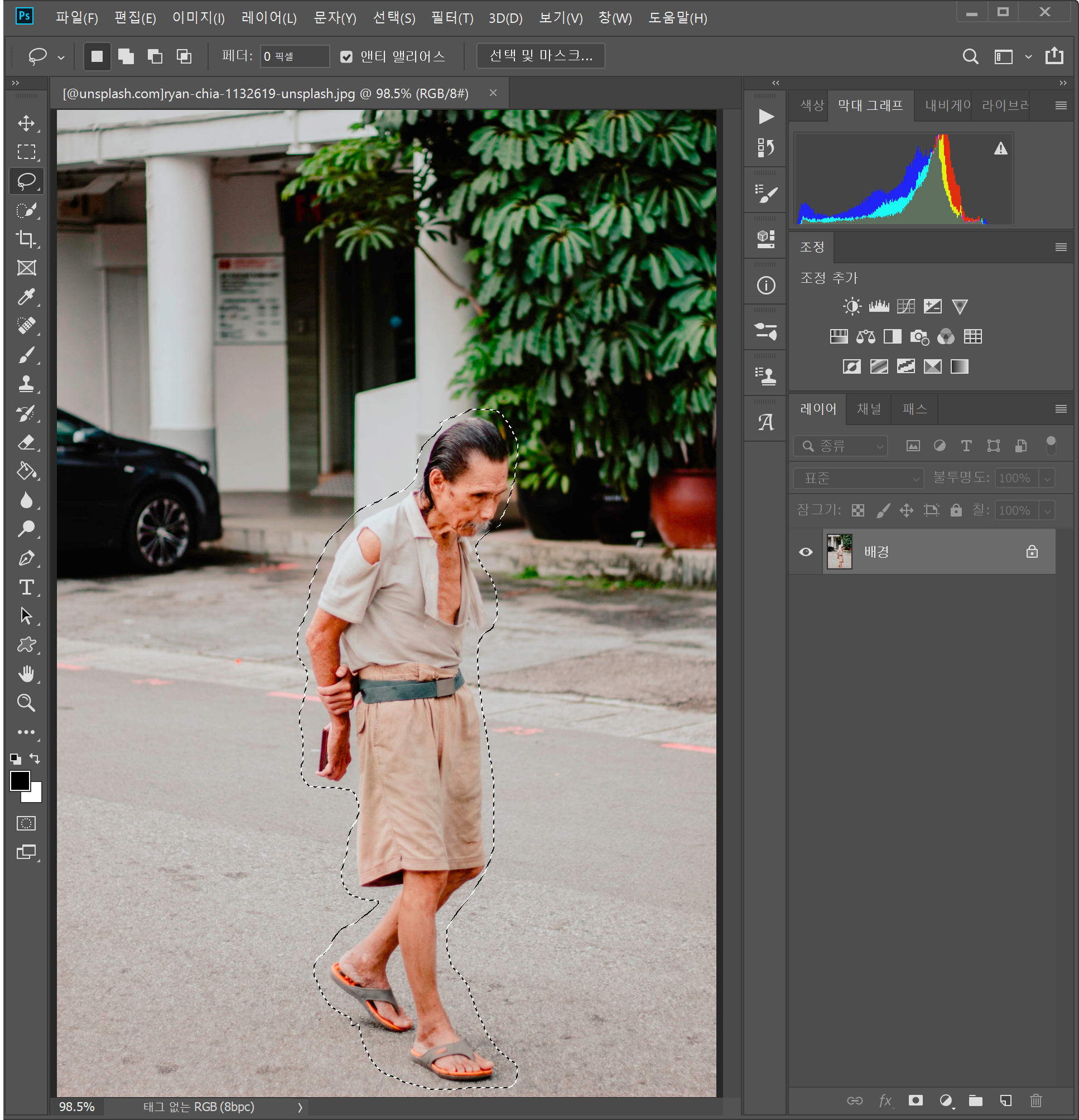Viewport: 1079px width, 1120px height.
Task: Select the Clone Stamp tool
Action: click(x=26, y=383)
